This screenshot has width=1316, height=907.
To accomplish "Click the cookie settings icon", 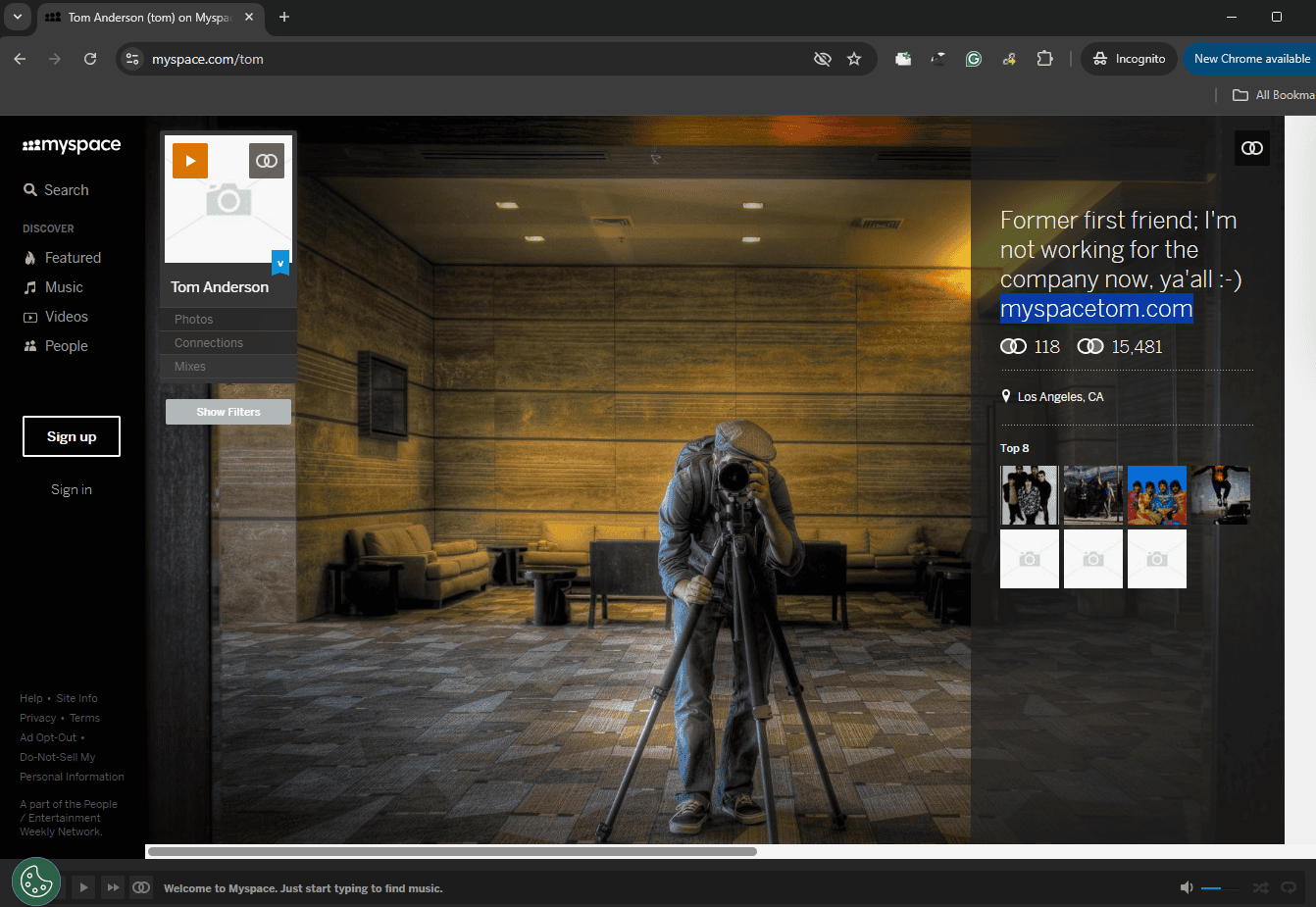I will coord(36,882).
